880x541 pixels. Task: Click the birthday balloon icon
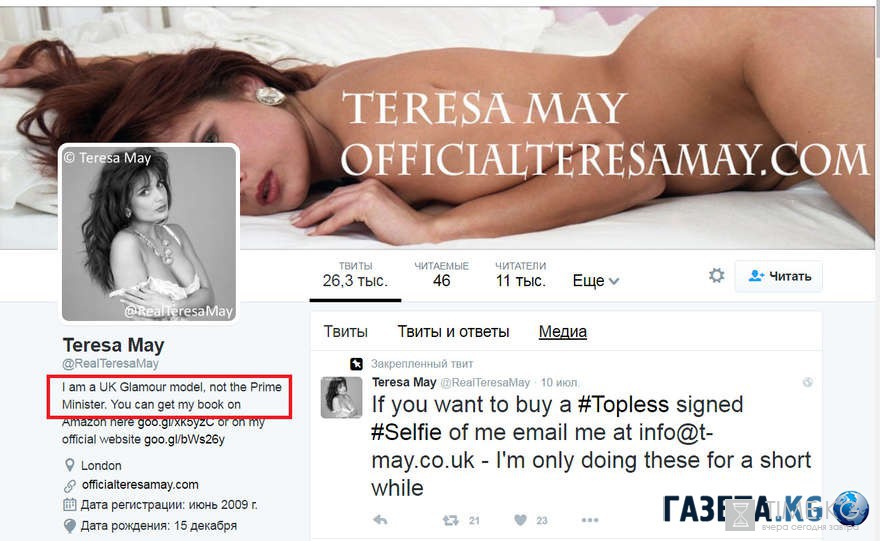(70, 526)
